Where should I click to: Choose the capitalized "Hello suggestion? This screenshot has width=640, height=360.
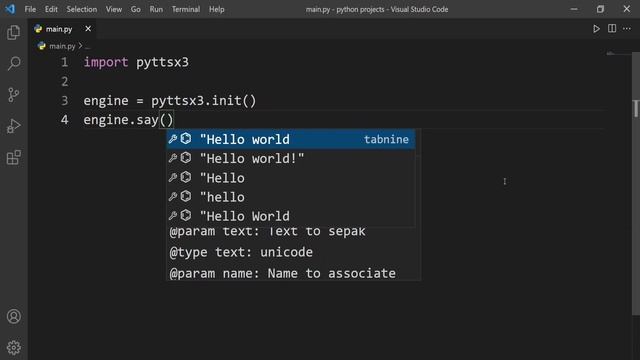[291, 178]
